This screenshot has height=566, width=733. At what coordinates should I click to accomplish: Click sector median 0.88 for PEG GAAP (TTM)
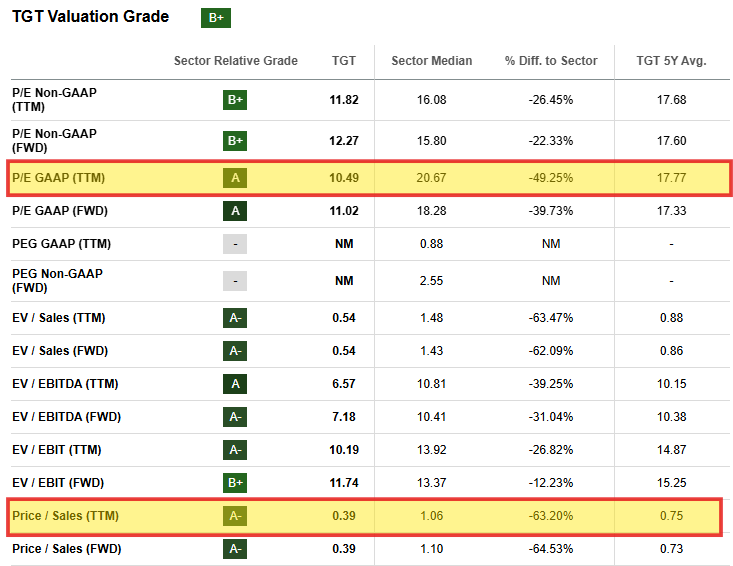pos(431,244)
